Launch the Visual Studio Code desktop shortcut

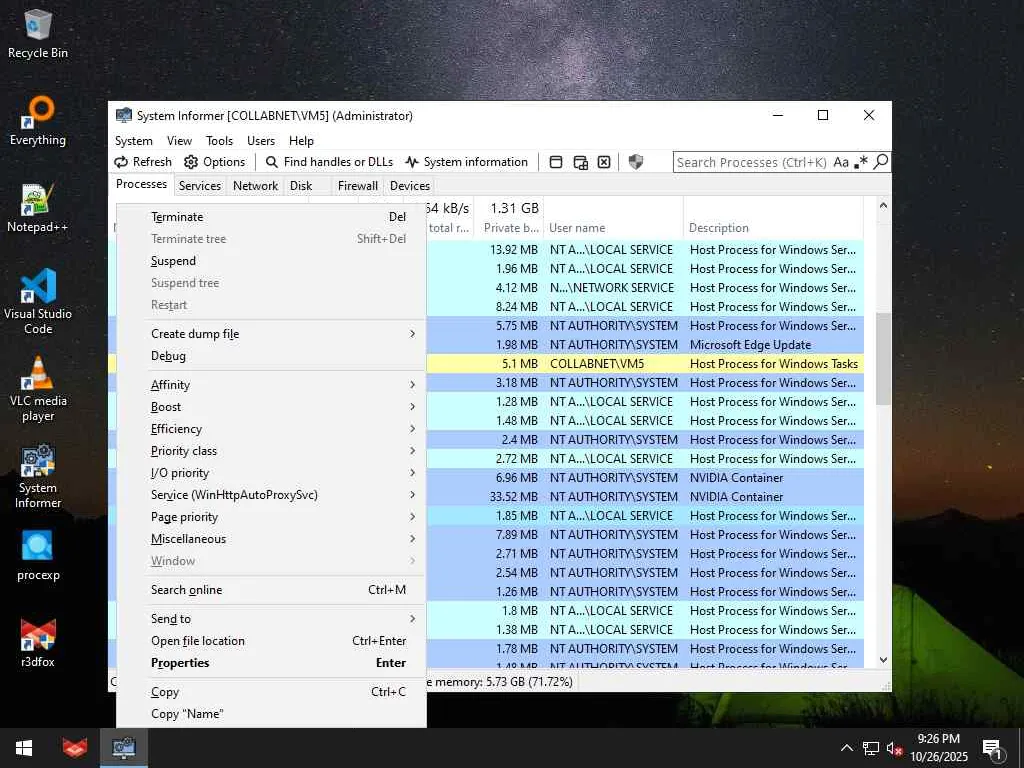click(38, 301)
